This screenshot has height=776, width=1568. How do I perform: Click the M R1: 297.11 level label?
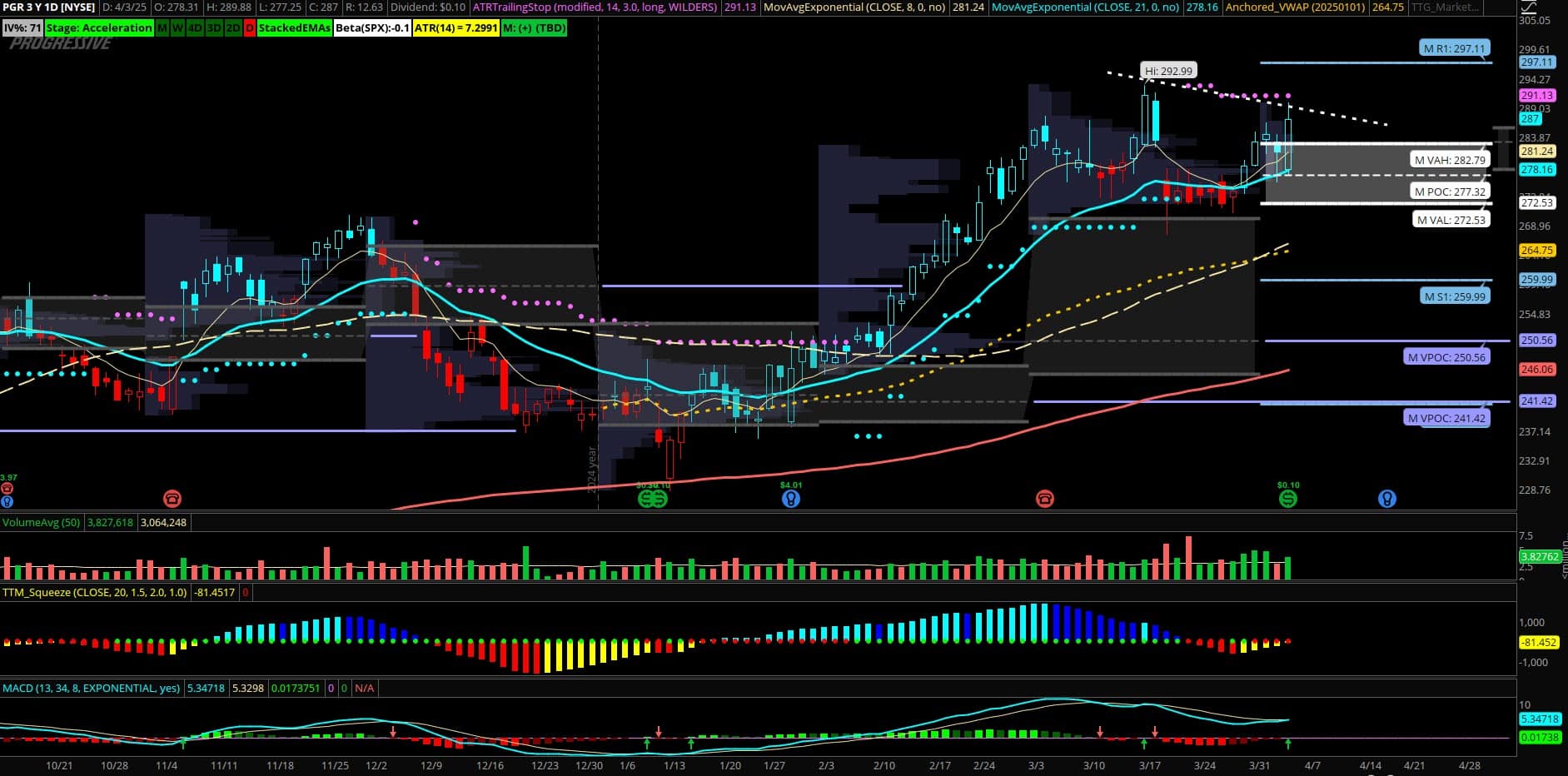tap(1454, 48)
